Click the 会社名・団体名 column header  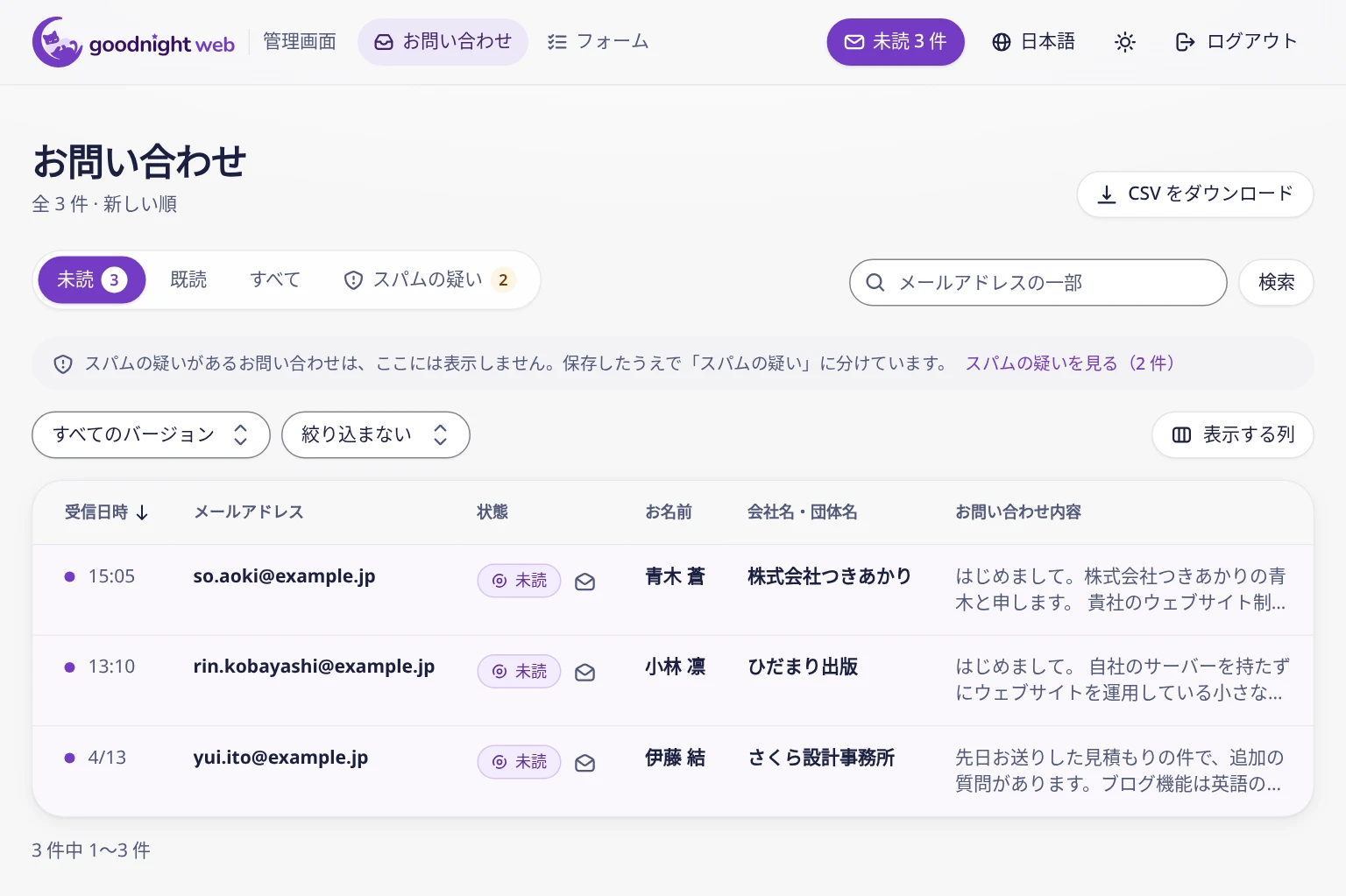click(x=802, y=512)
